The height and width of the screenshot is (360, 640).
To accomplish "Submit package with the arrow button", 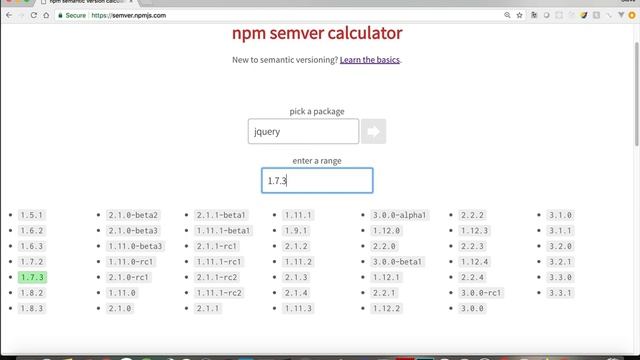I will 373,131.
